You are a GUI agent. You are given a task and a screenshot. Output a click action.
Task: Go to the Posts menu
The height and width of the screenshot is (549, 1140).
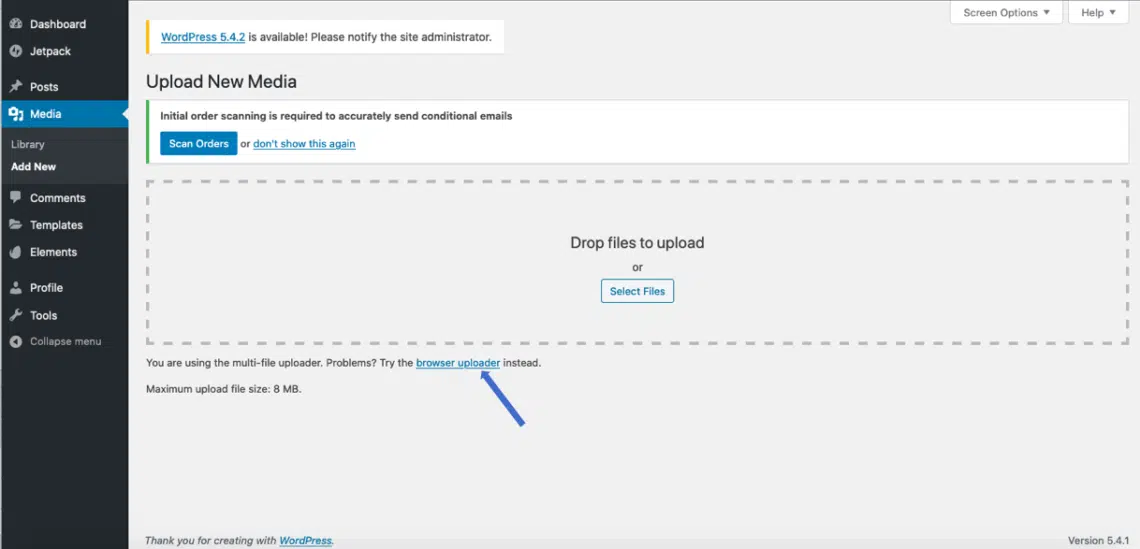(44, 87)
